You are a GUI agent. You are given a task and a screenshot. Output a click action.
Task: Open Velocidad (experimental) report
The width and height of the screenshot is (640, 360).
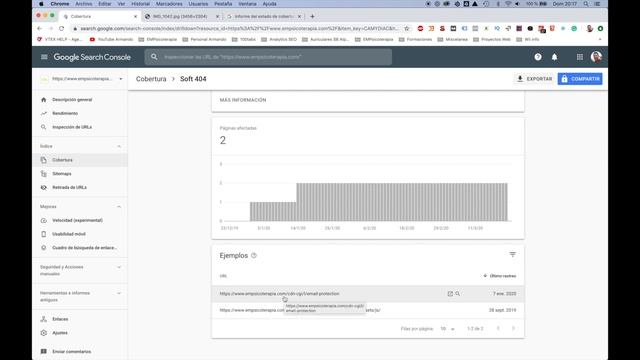pos(77,220)
